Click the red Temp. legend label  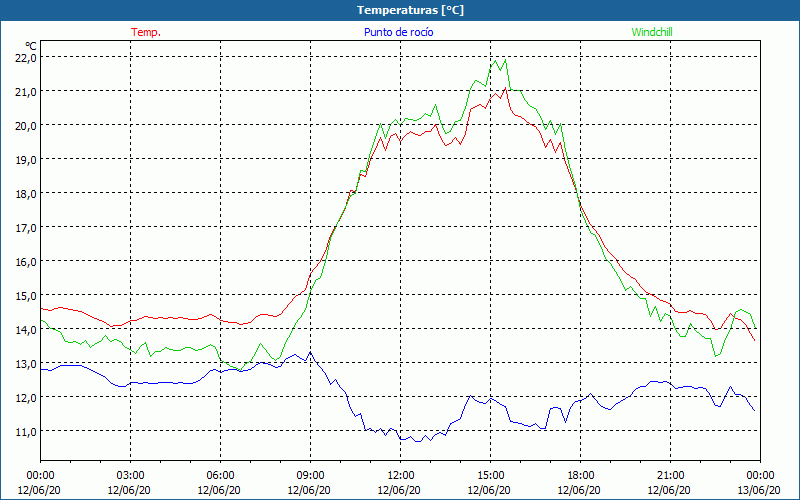tap(146, 32)
